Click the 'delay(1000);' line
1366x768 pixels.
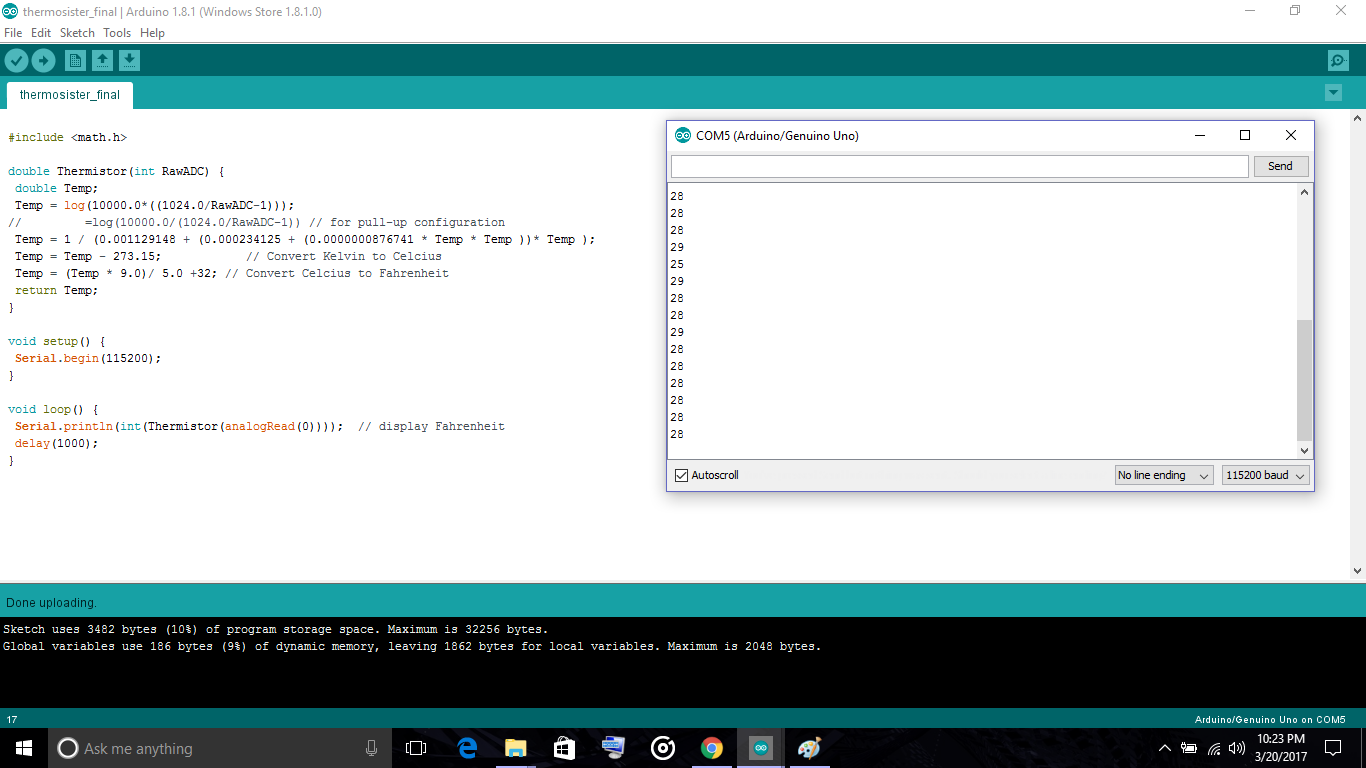pos(57,443)
